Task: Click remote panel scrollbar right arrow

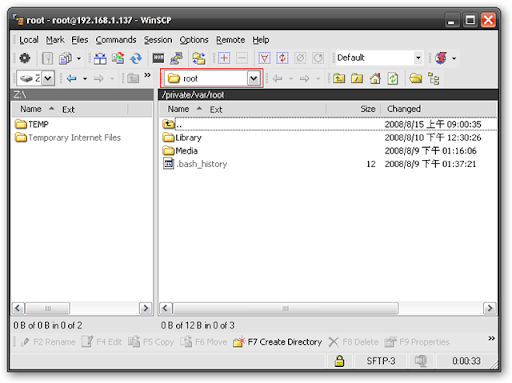Action: pyautogui.click(x=490, y=308)
